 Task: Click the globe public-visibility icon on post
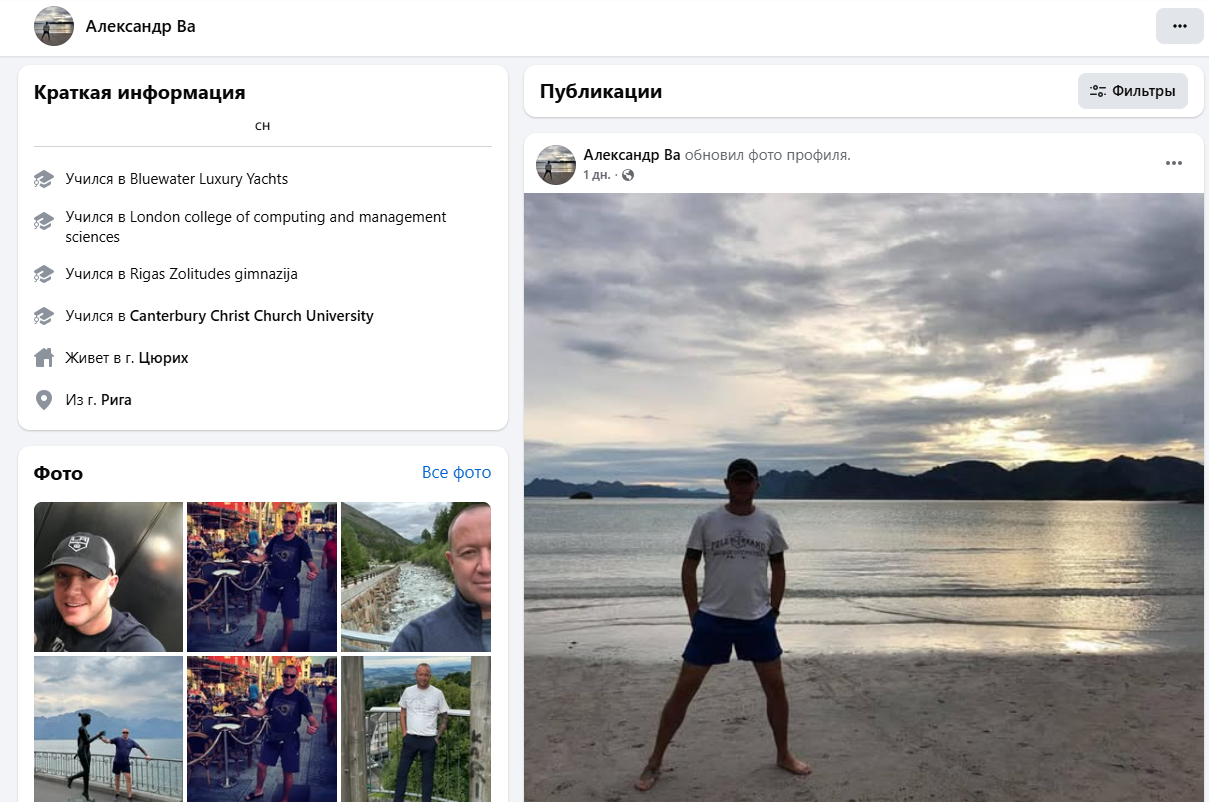[628, 176]
